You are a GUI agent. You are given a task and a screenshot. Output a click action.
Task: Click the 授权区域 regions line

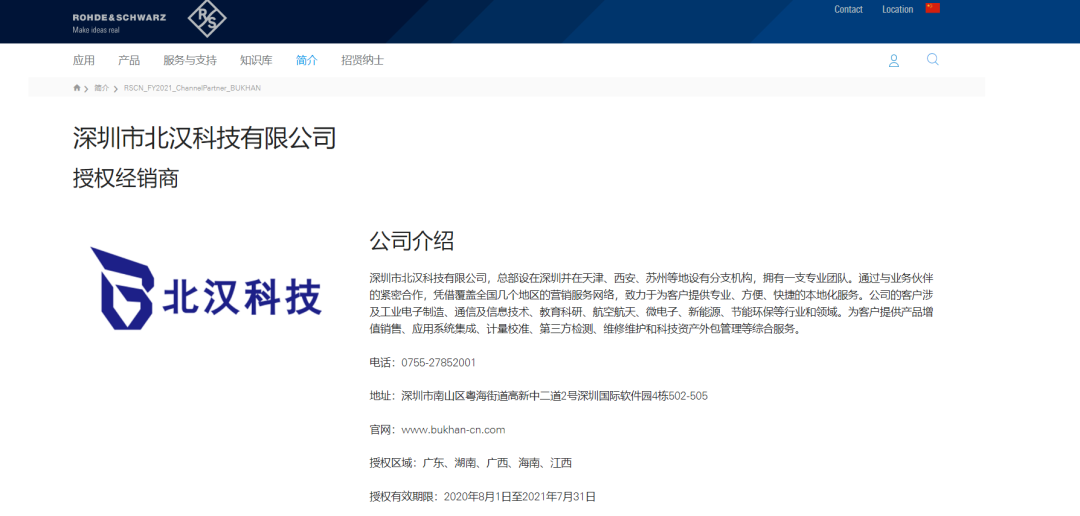(471, 463)
